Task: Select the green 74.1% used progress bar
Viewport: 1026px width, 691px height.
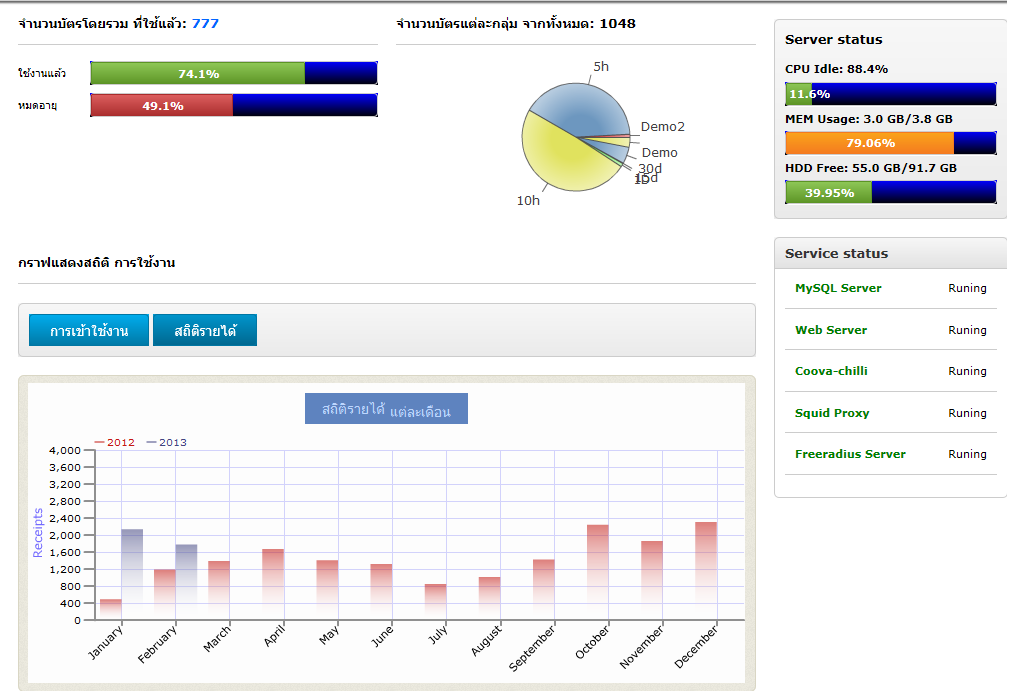Action: click(198, 73)
